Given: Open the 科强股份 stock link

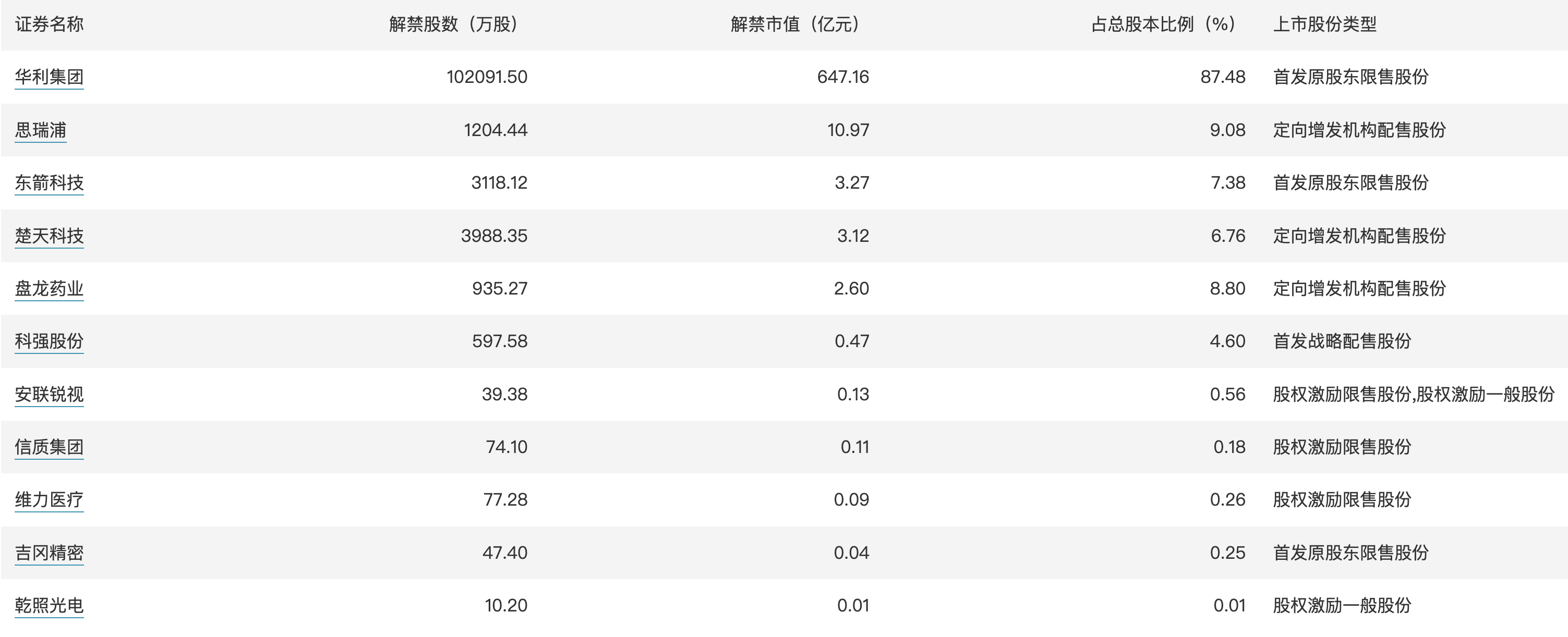Looking at the screenshot, I should coord(50,341).
